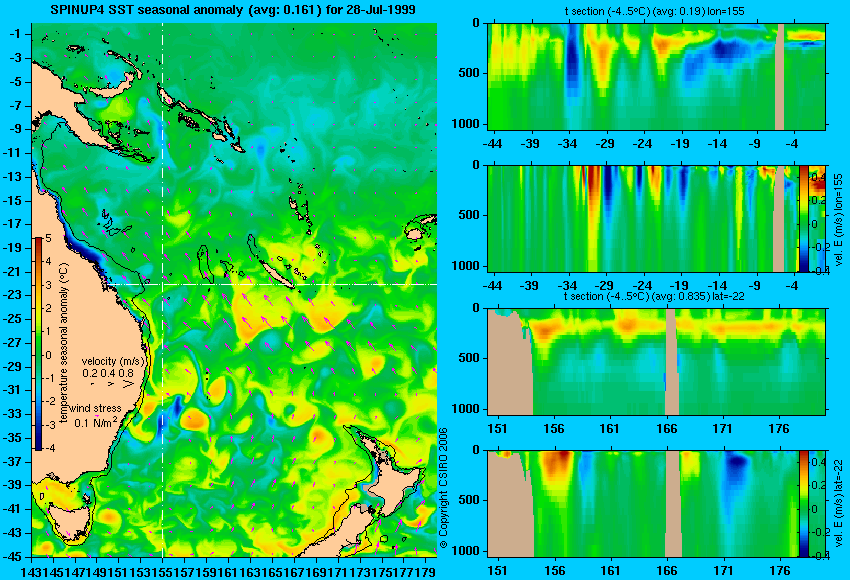
Task: Click the horizontal dashed lat=-22 section line on map
Action: [271, 284]
